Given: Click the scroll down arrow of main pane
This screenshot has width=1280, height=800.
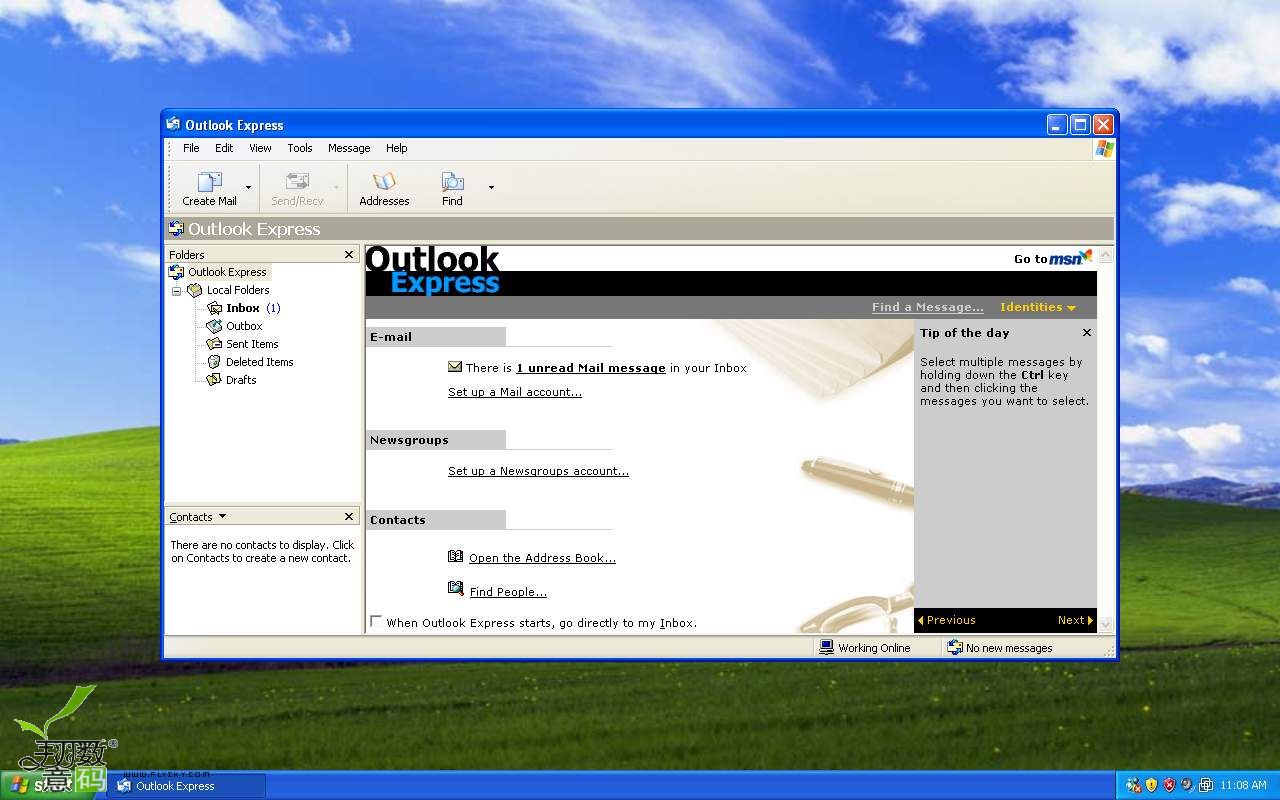Looking at the screenshot, I should 1106,624.
